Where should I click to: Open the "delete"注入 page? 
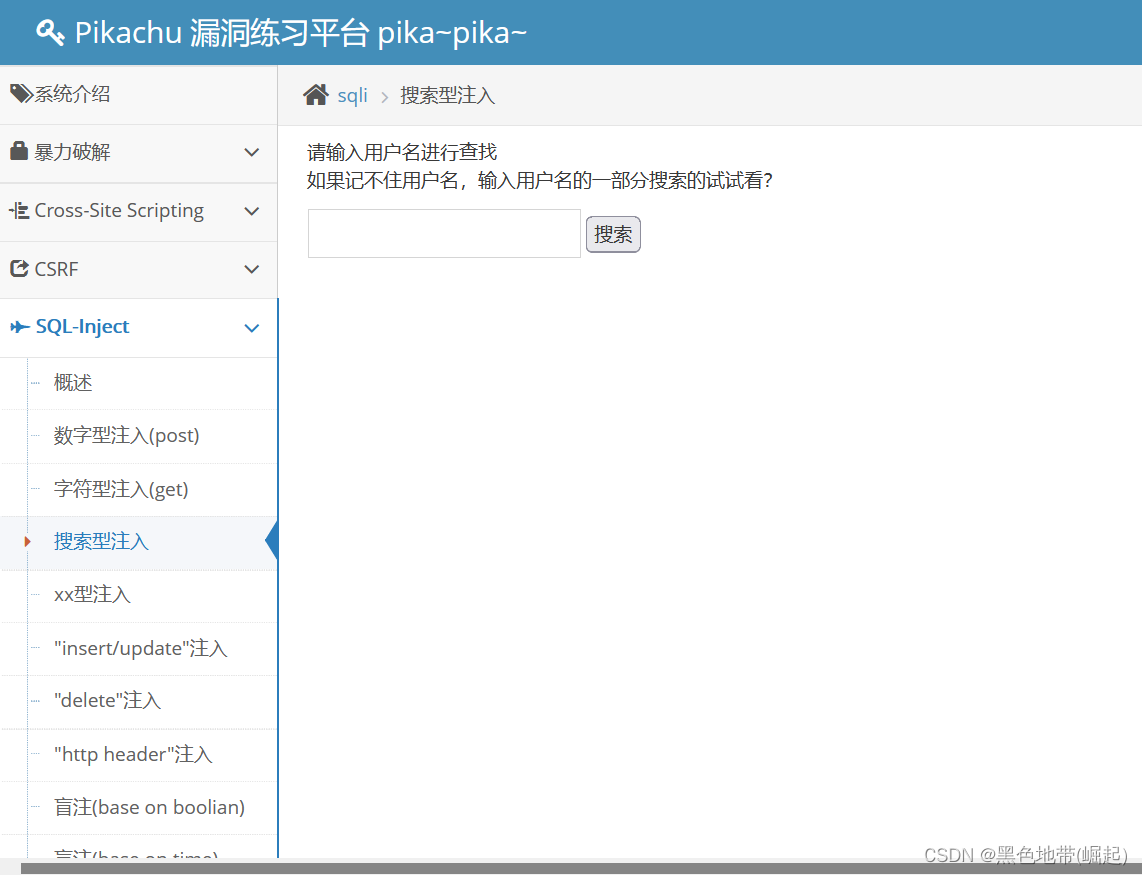[x=107, y=701]
